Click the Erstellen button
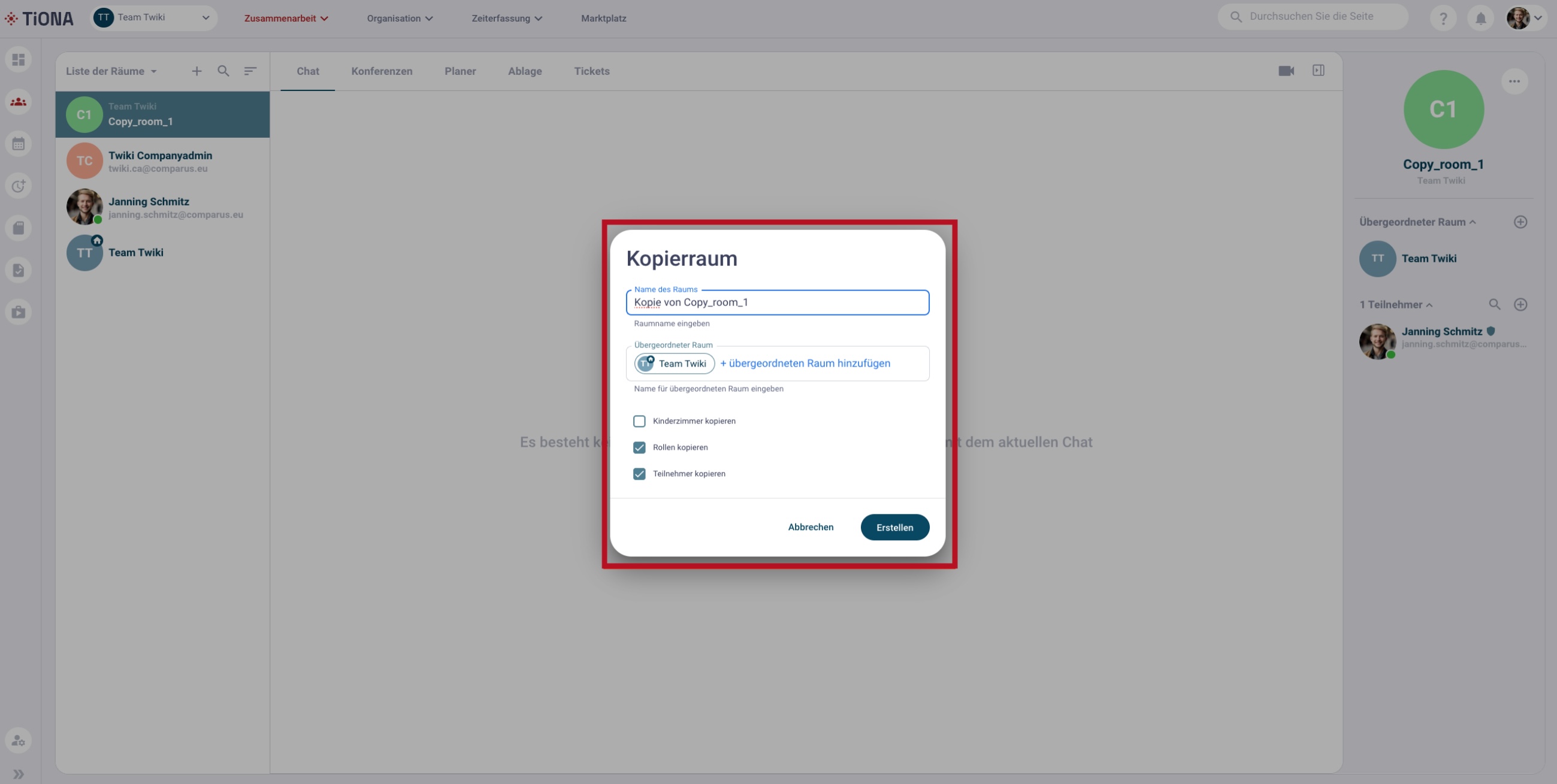The height and width of the screenshot is (784, 1557). point(895,528)
